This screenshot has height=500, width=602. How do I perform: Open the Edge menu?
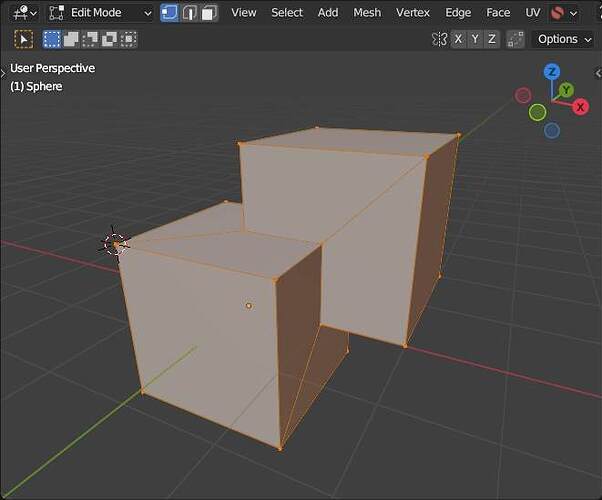[458, 13]
